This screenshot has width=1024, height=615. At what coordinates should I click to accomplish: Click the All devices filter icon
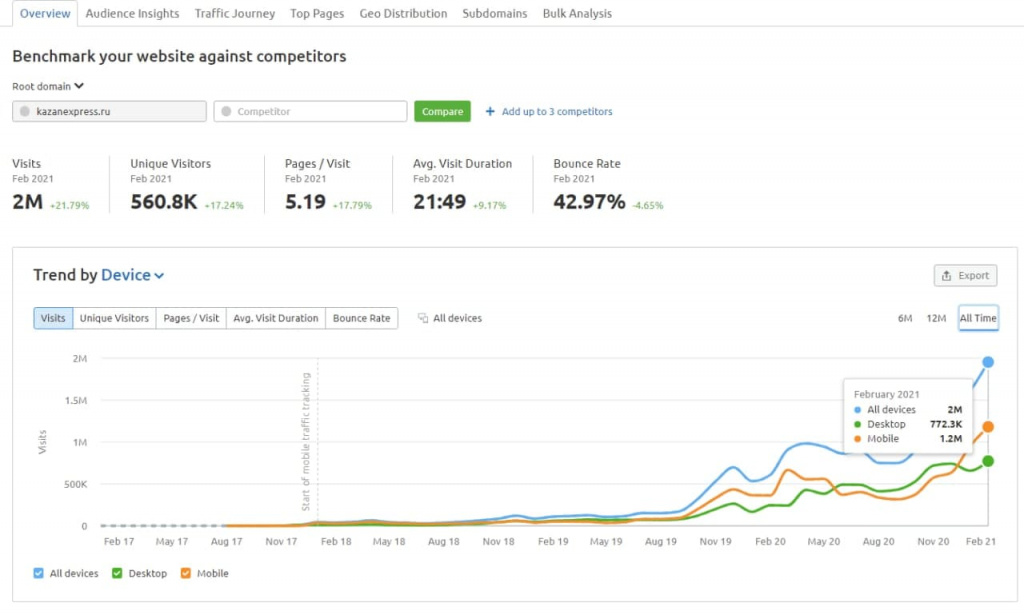(x=423, y=319)
